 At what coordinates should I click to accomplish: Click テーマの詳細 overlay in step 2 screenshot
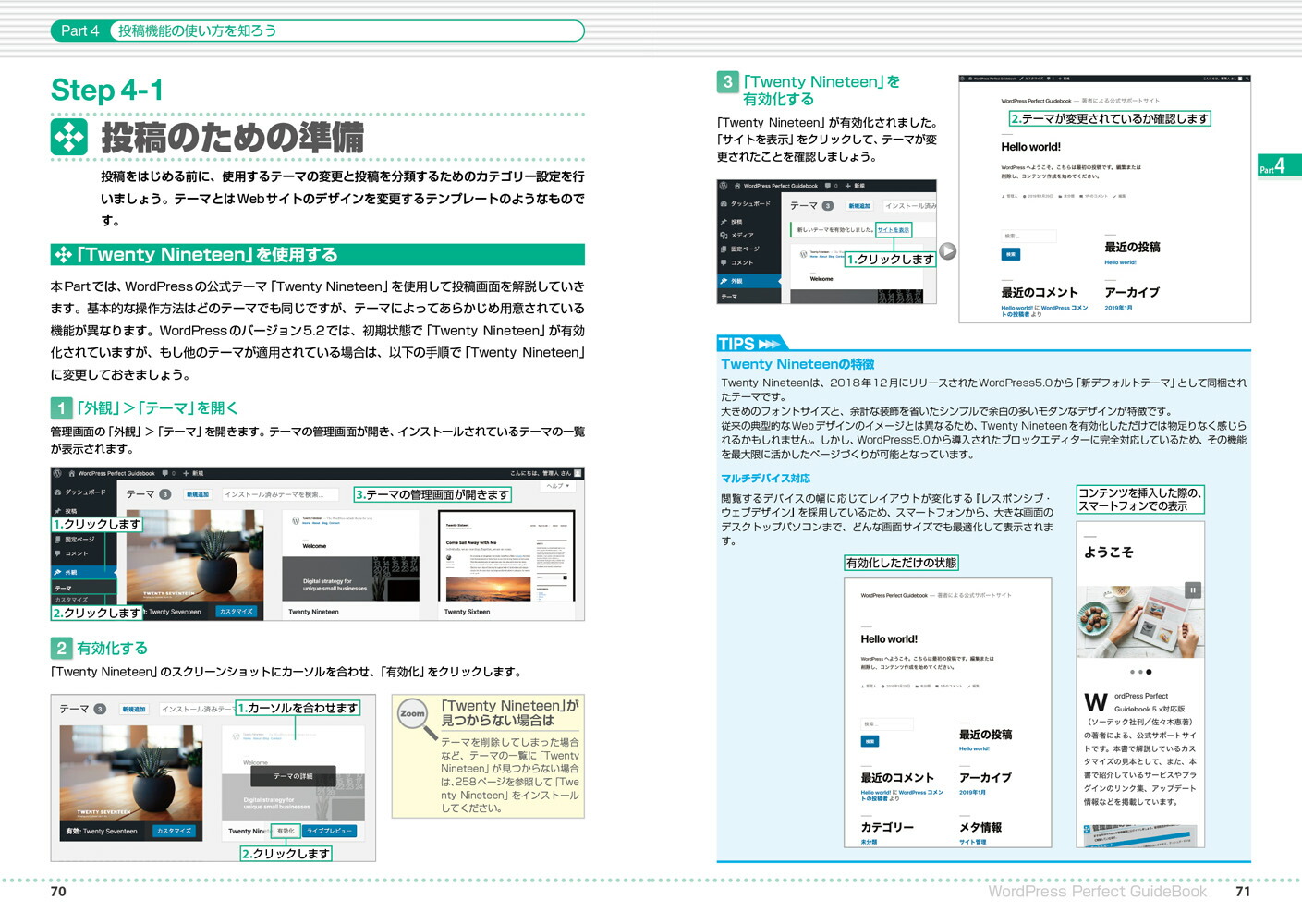pos(293,776)
